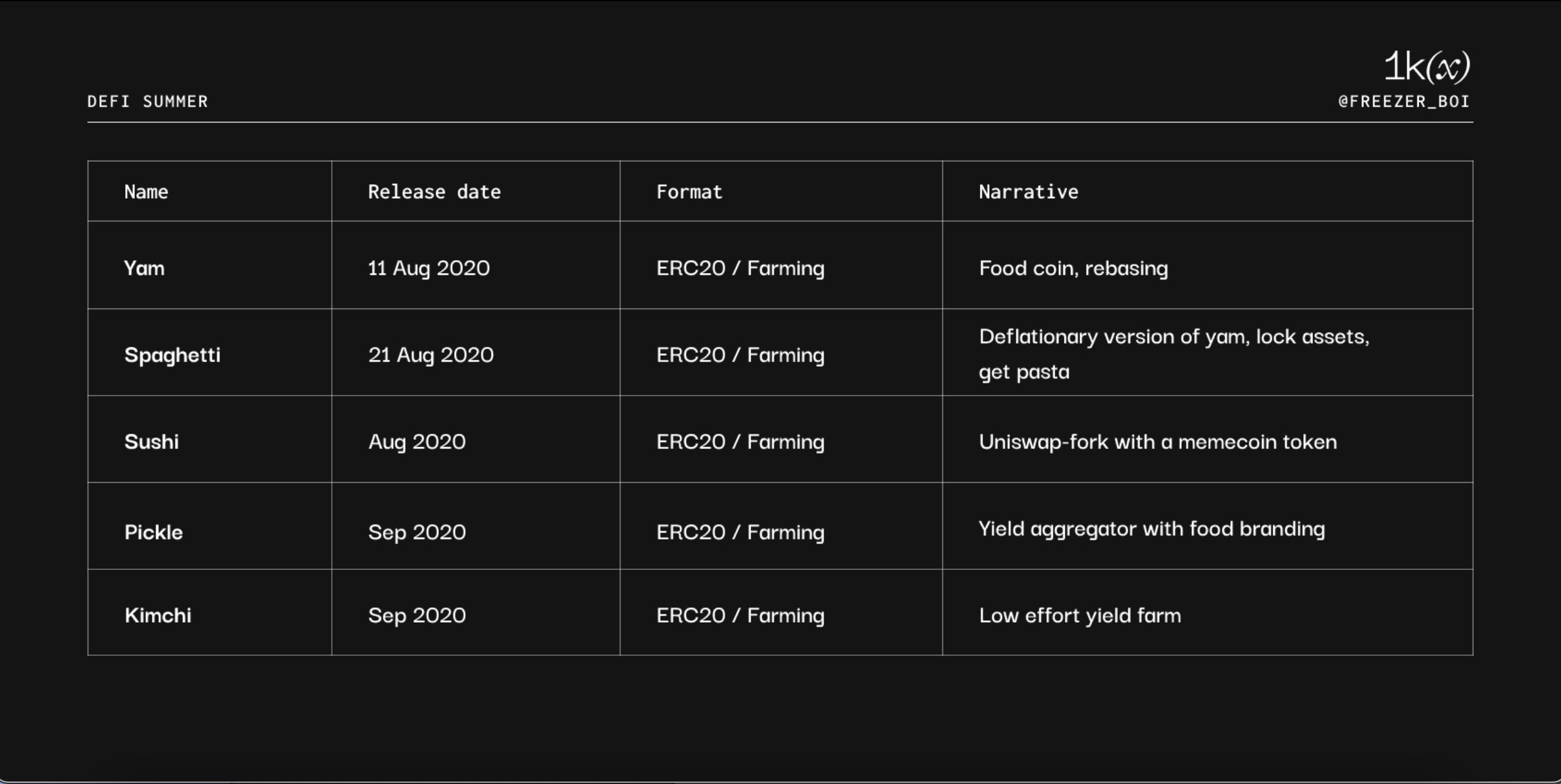Image resolution: width=1561 pixels, height=784 pixels.
Task: Click the DEFI SUMMER title
Action: coord(147,102)
